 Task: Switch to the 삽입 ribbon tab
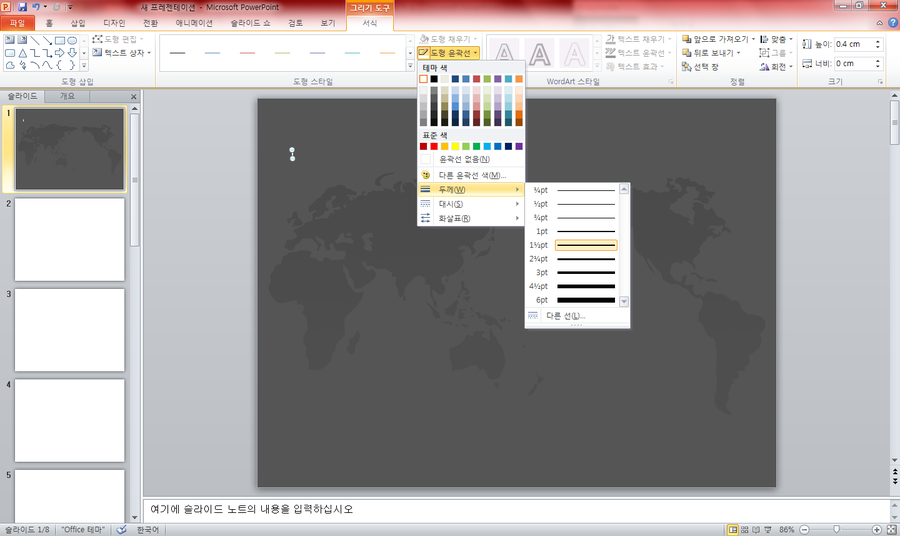tap(78, 23)
